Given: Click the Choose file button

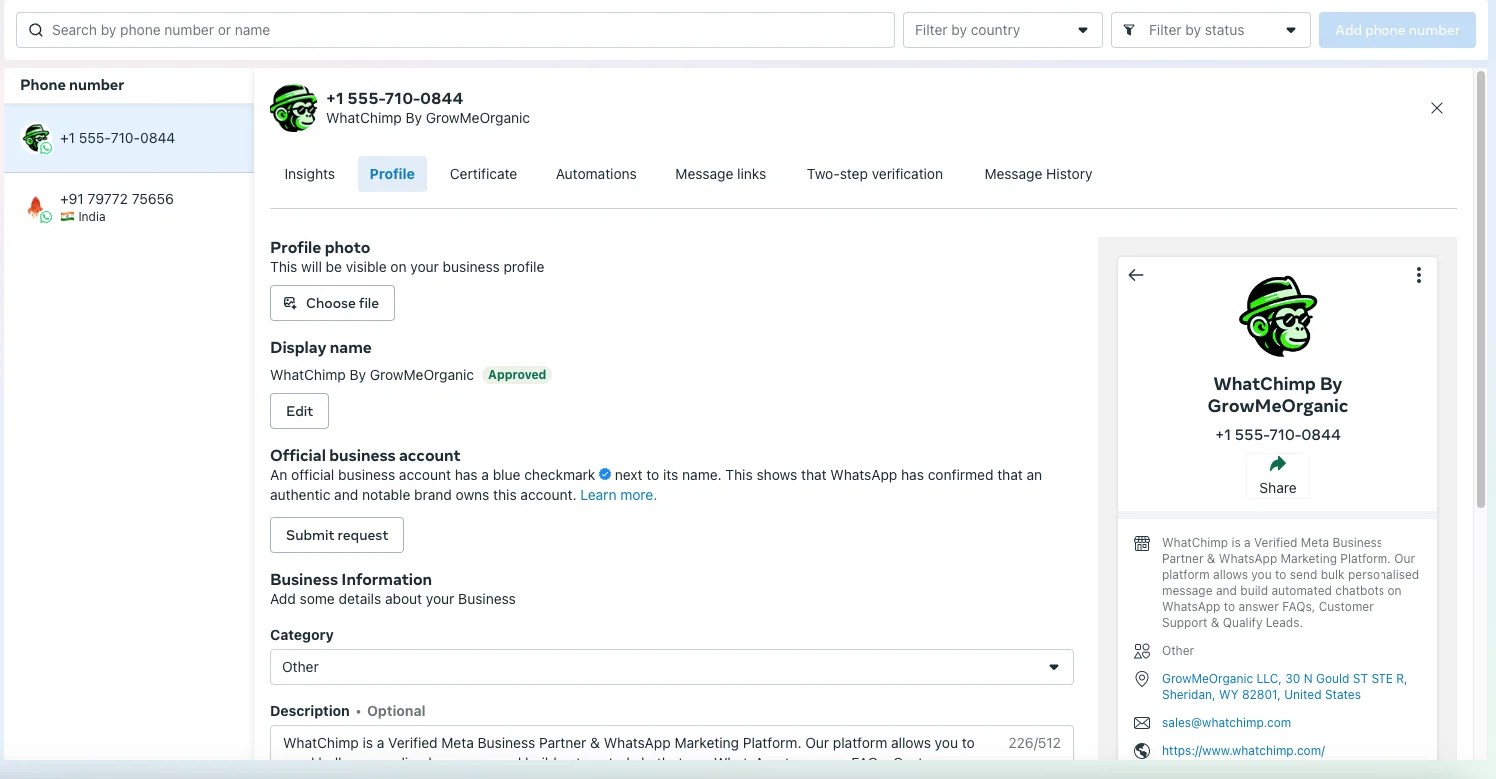Looking at the screenshot, I should pos(332,303).
